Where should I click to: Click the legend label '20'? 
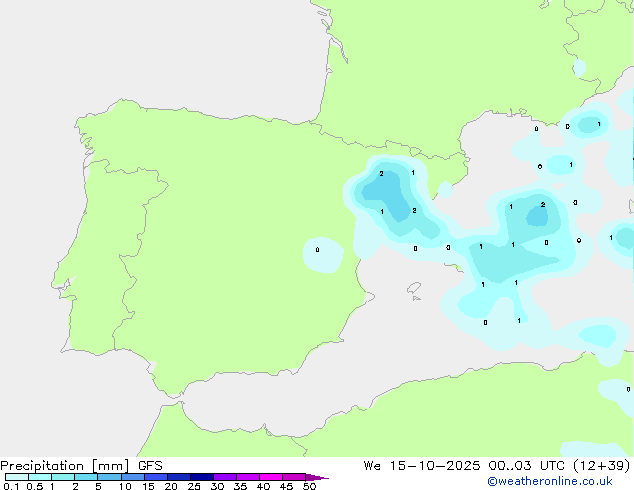click(171, 486)
